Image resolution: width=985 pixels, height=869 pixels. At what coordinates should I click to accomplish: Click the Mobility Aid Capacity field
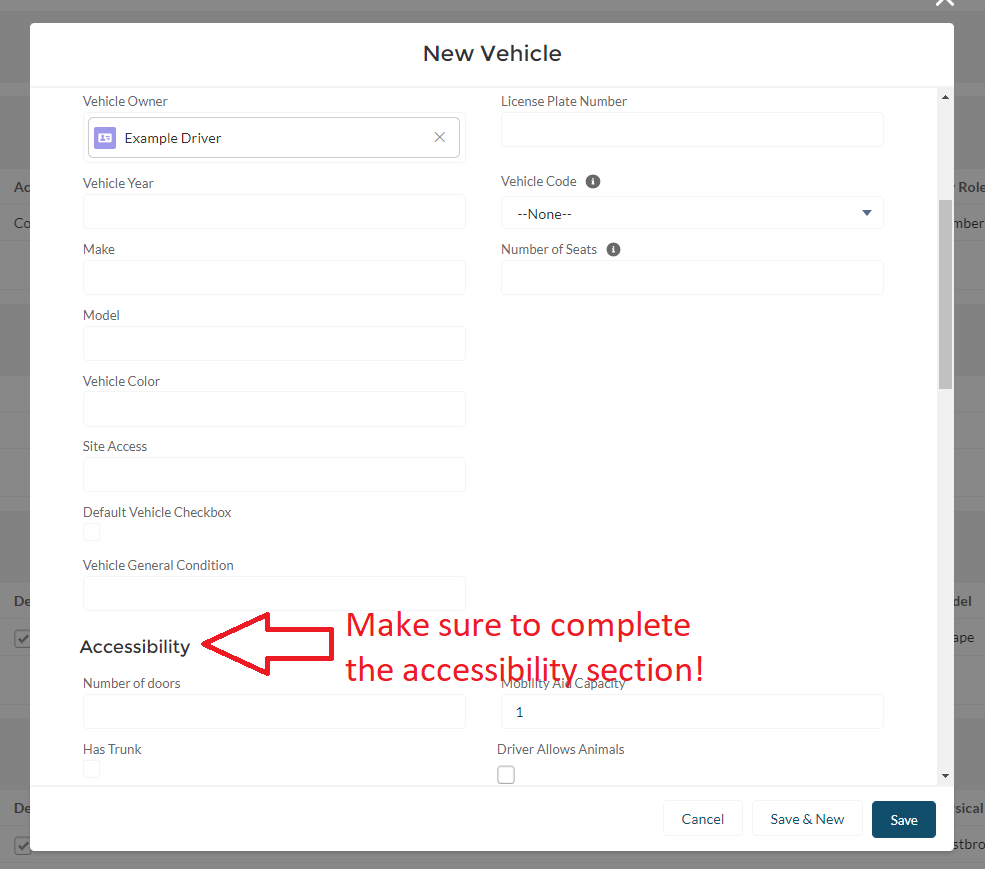[692, 712]
